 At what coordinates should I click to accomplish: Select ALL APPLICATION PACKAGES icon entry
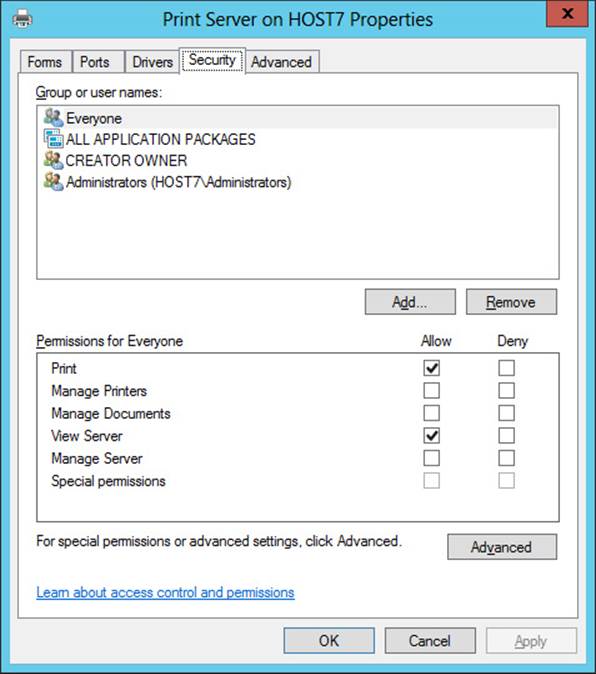click(53, 139)
